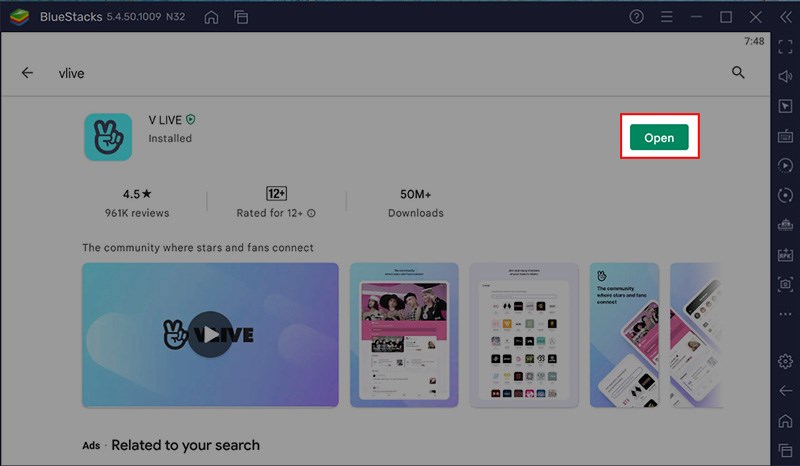Open the keyboard controls icon in sidebar
Viewport: 800px width, 466px height.
(785, 136)
